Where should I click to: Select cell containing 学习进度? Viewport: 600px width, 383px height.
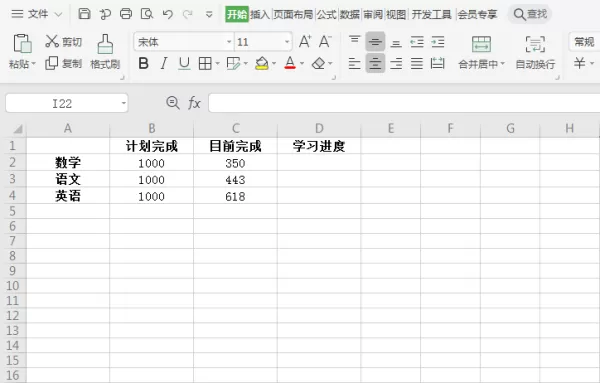[x=319, y=146]
